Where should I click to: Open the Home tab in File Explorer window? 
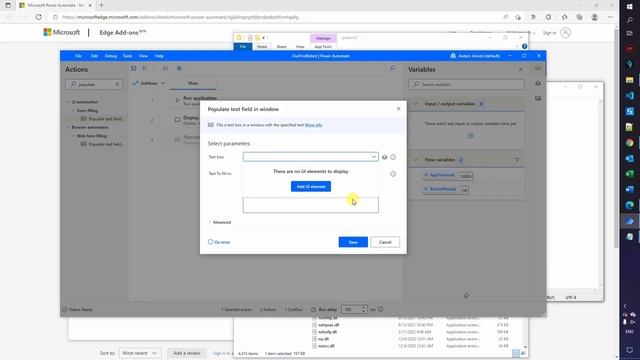click(x=262, y=47)
